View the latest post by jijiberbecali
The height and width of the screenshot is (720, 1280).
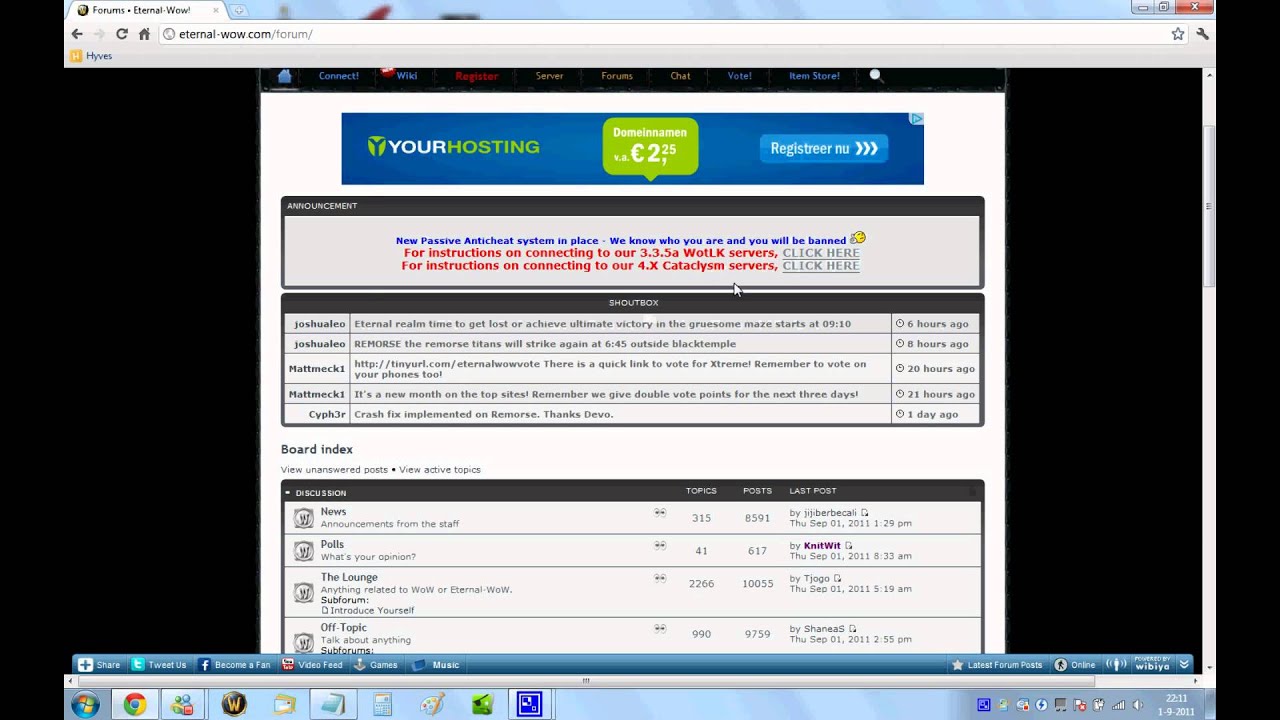tap(865, 513)
